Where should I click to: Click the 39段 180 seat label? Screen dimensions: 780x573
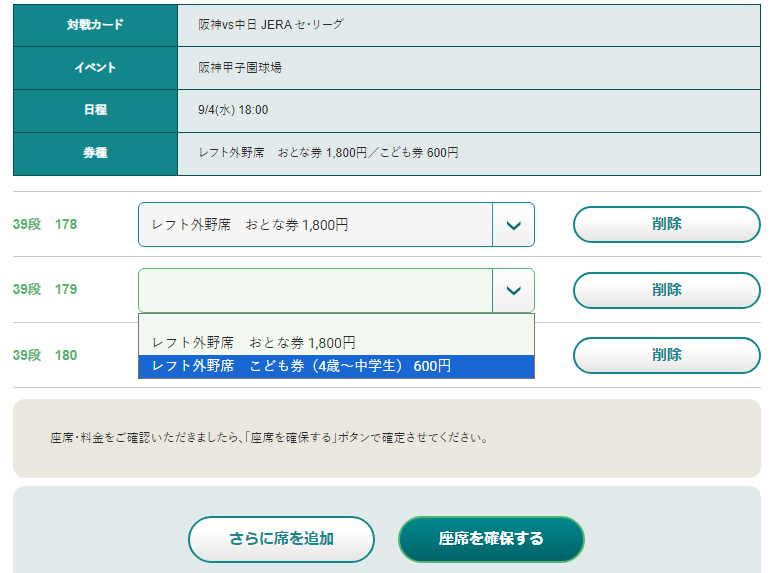tap(45, 355)
